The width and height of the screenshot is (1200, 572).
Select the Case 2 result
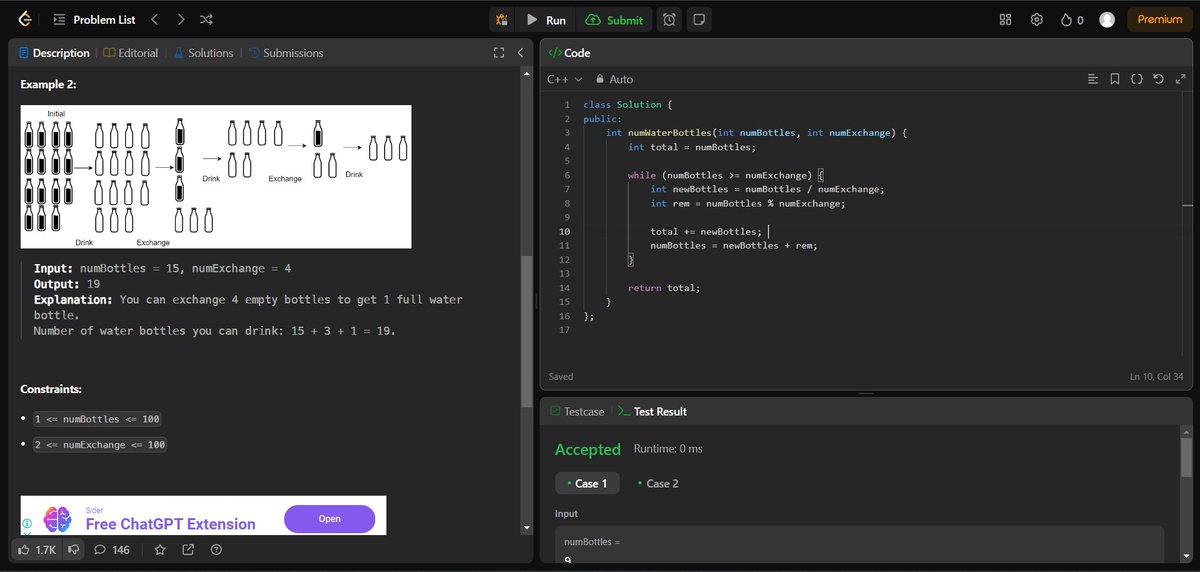658,483
